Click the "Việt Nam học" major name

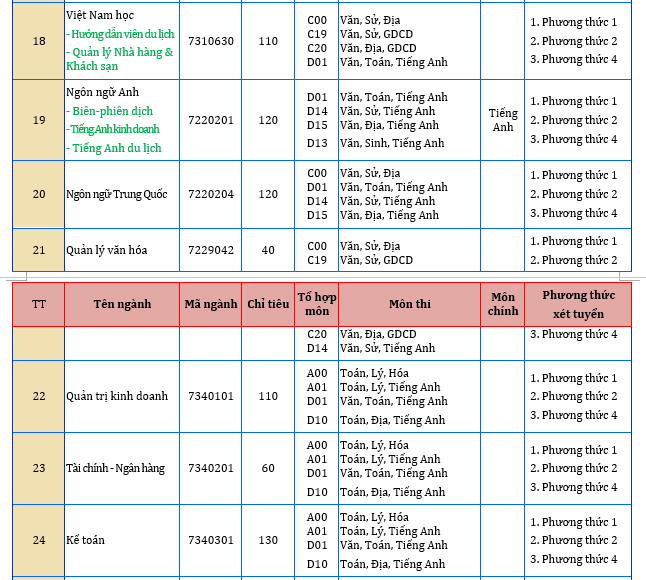[100, 16]
